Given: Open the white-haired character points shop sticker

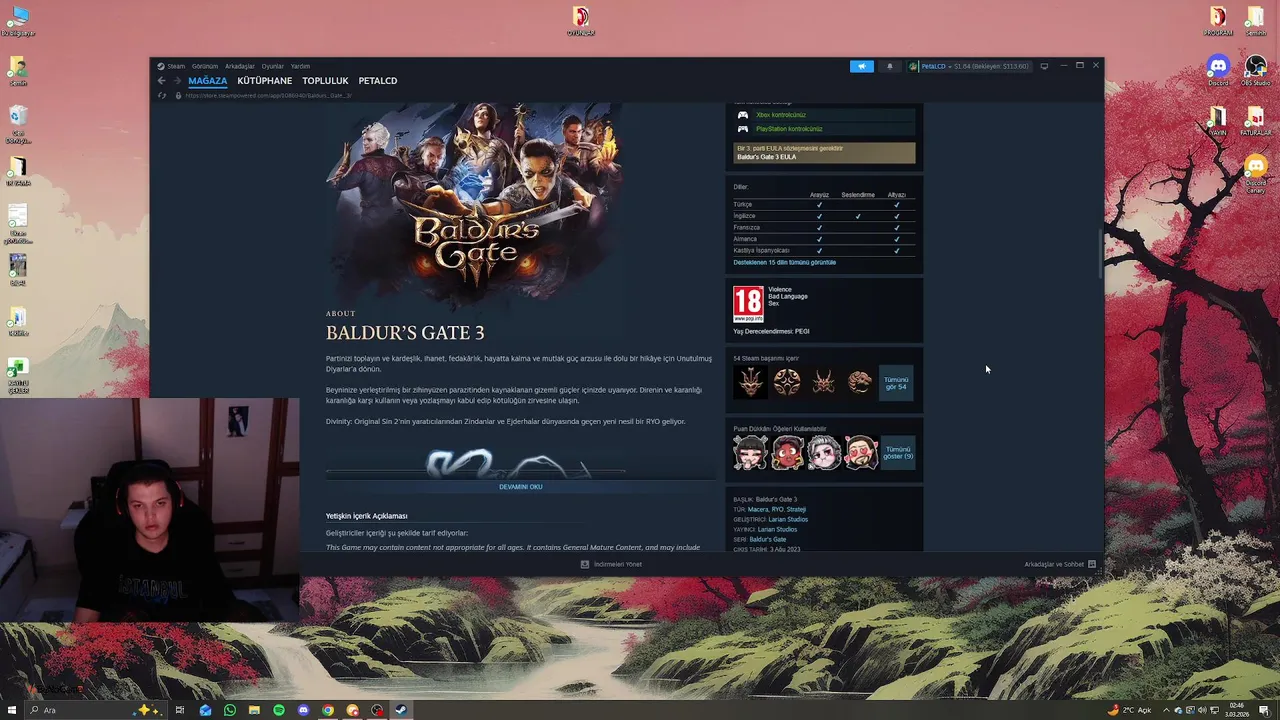Looking at the screenshot, I should pos(823,453).
